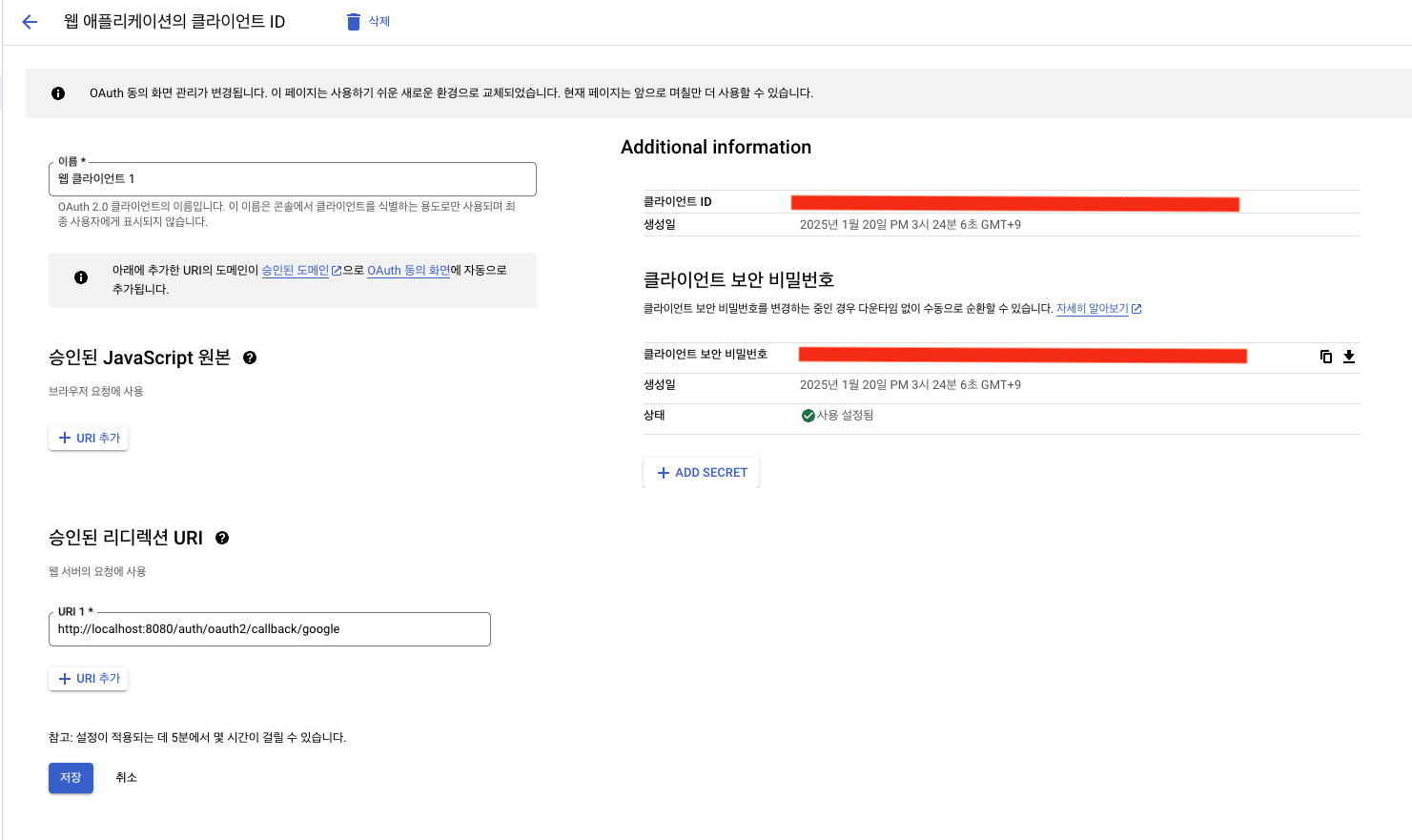1412x840 pixels.
Task: Copy the client secret with copy icon
Action: coord(1325,357)
